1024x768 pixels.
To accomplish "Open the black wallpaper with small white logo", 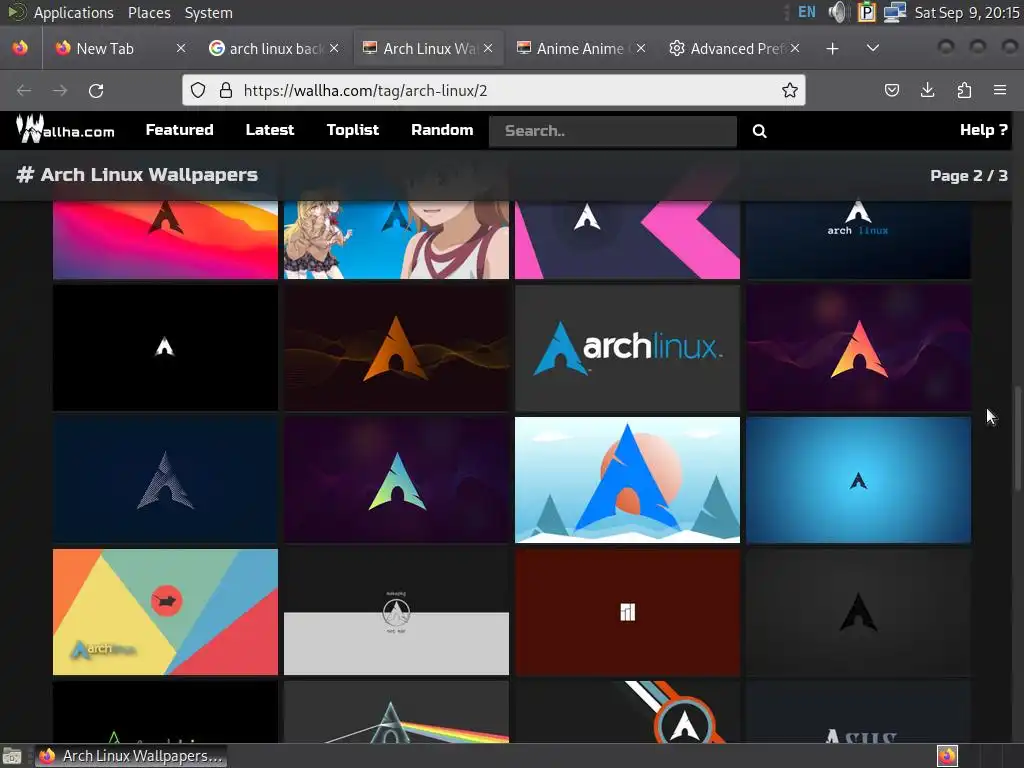I will tap(165, 348).
